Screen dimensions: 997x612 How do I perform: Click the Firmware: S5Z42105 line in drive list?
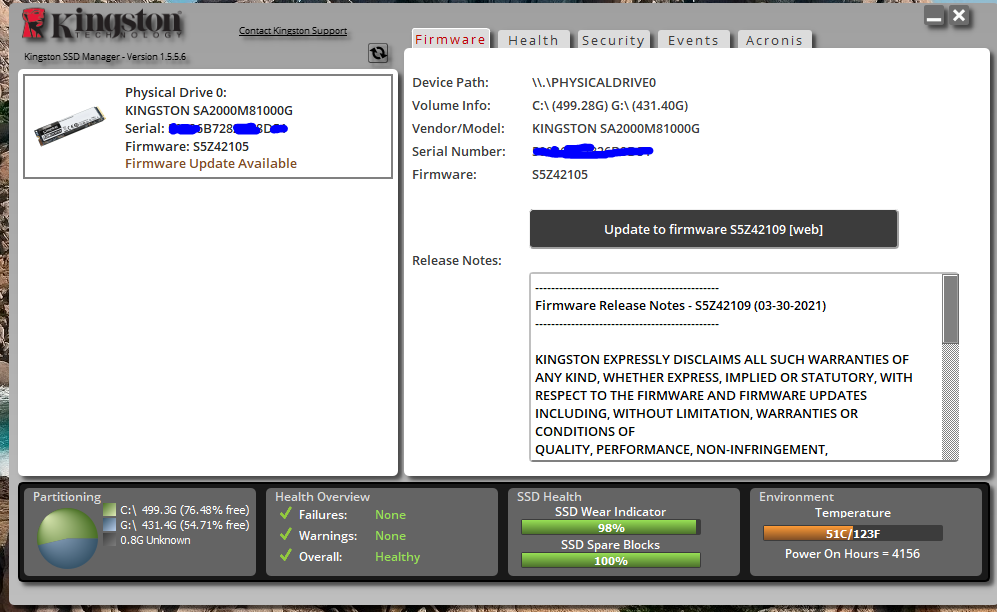[x=187, y=146]
